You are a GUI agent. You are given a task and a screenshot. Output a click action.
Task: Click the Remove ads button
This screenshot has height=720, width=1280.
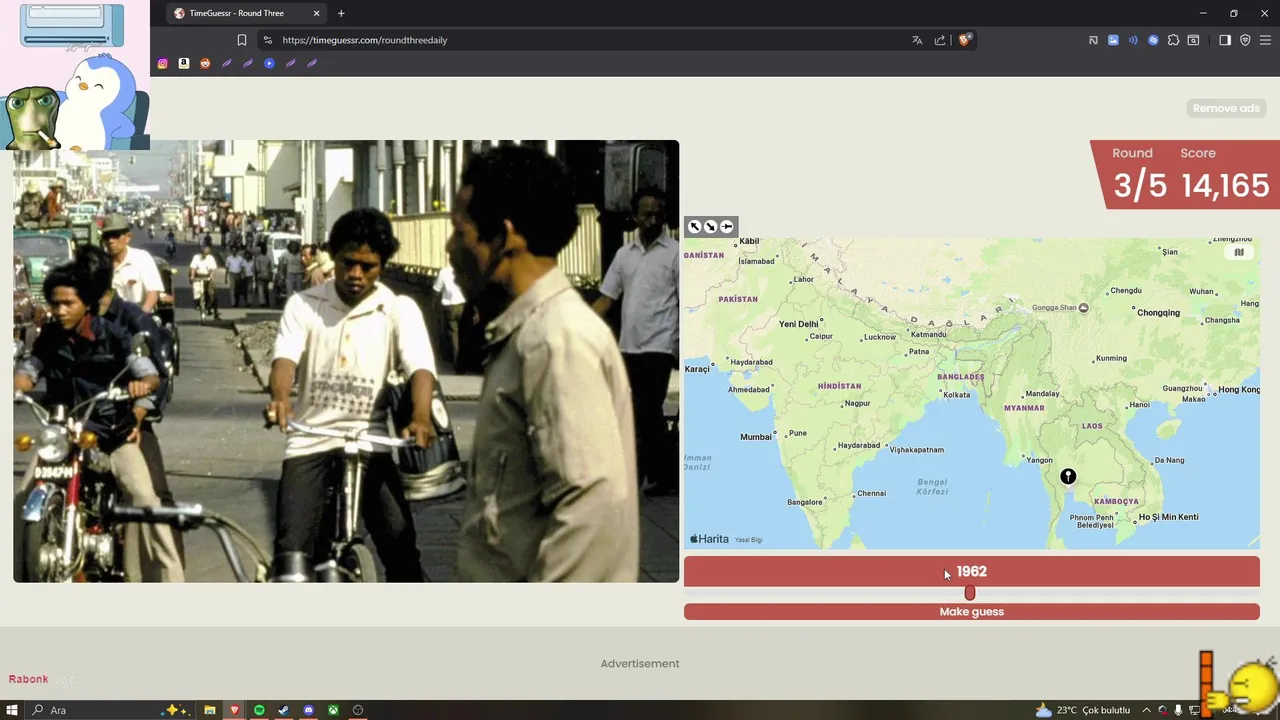click(x=1226, y=108)
